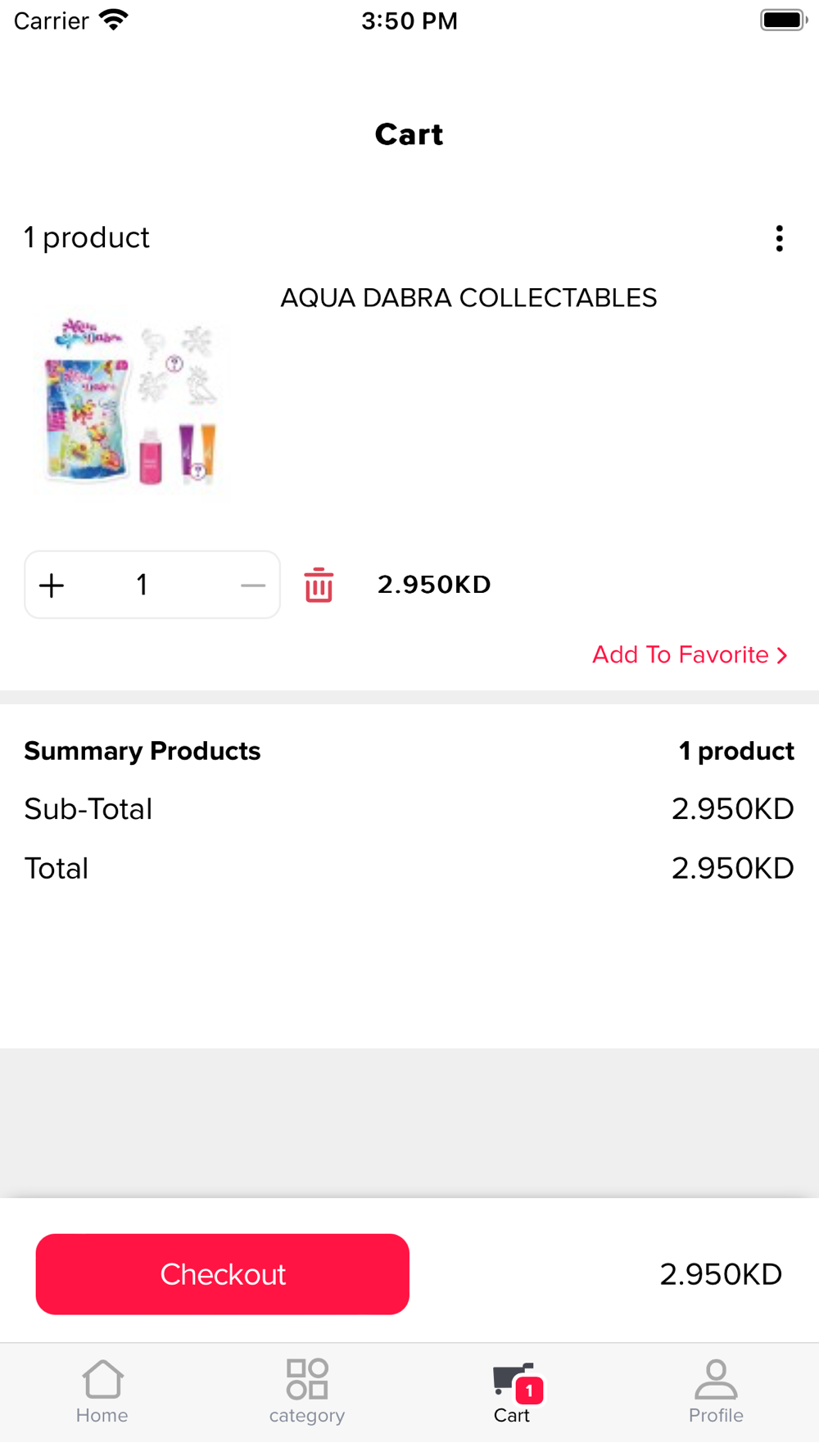Open the Aqua Dabra product thumbnail
Image resolution: width=819 pixels, height=1456 pixels.
[131, 401]
